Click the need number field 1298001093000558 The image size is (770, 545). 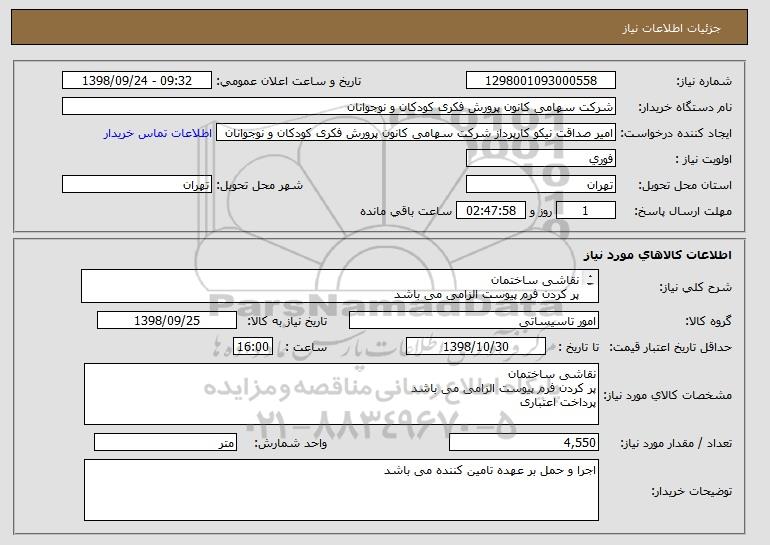[x=541, y=81]
